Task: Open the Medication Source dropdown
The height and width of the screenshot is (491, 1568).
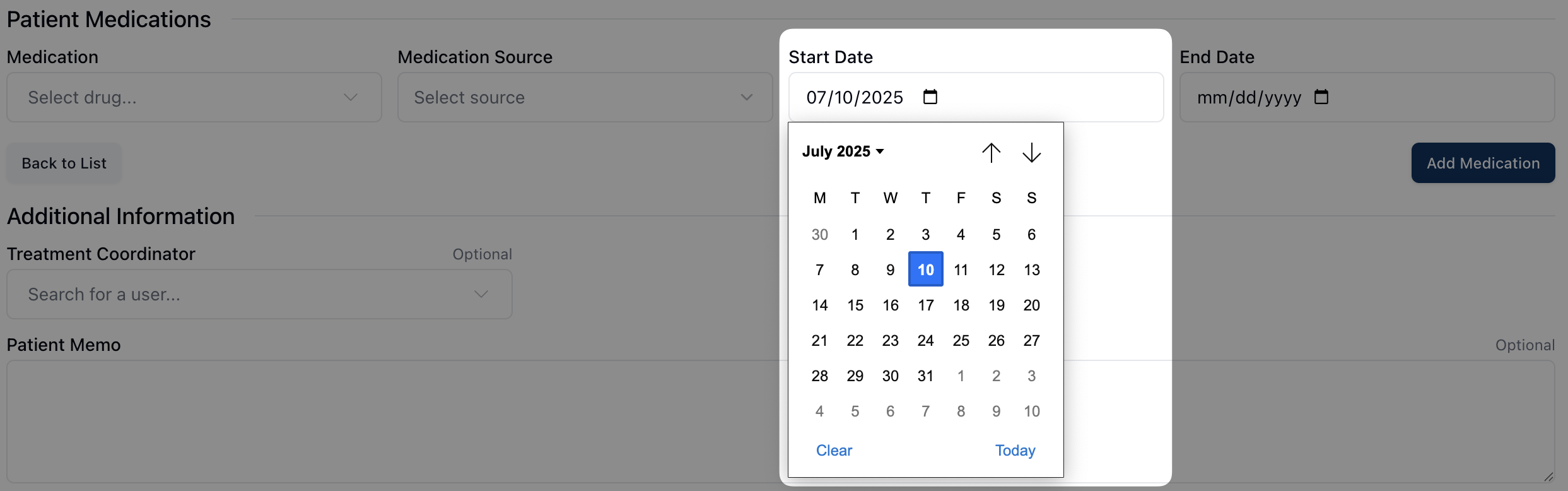Action: click(584, 97)
